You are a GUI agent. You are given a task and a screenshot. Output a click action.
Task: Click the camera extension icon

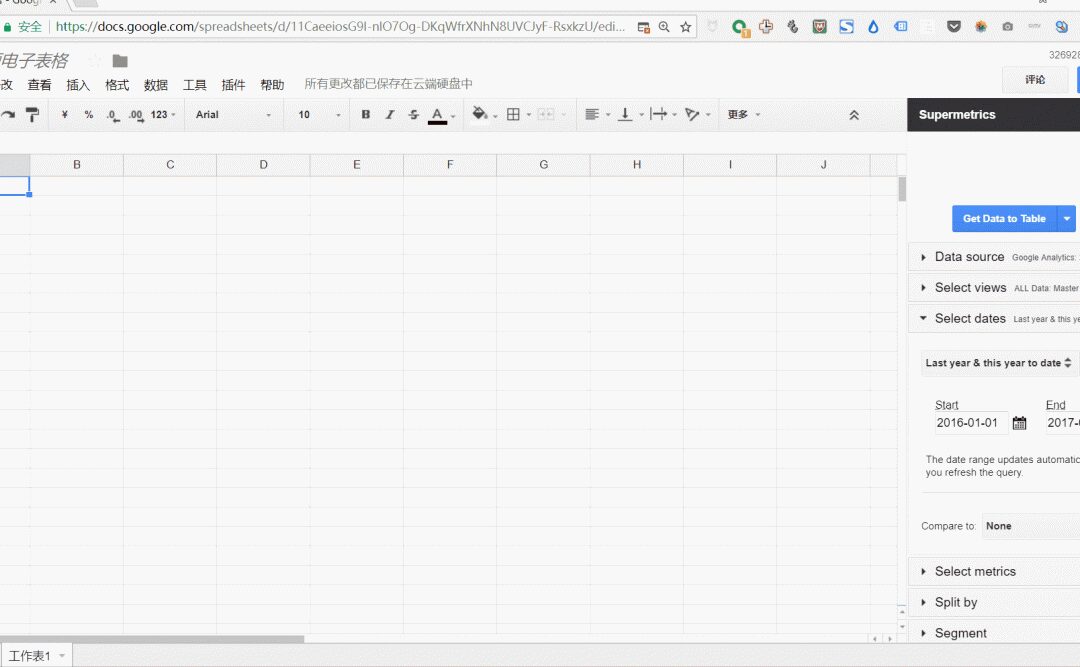[1008, 27]
